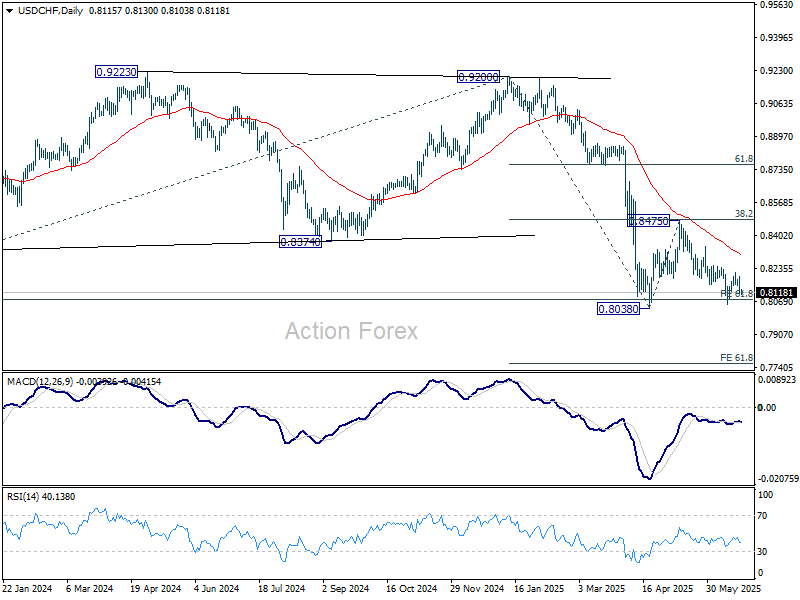Click the 0.79070 price axis value
Viewport: 800px width, 600px height.
[x=777, y=335]
